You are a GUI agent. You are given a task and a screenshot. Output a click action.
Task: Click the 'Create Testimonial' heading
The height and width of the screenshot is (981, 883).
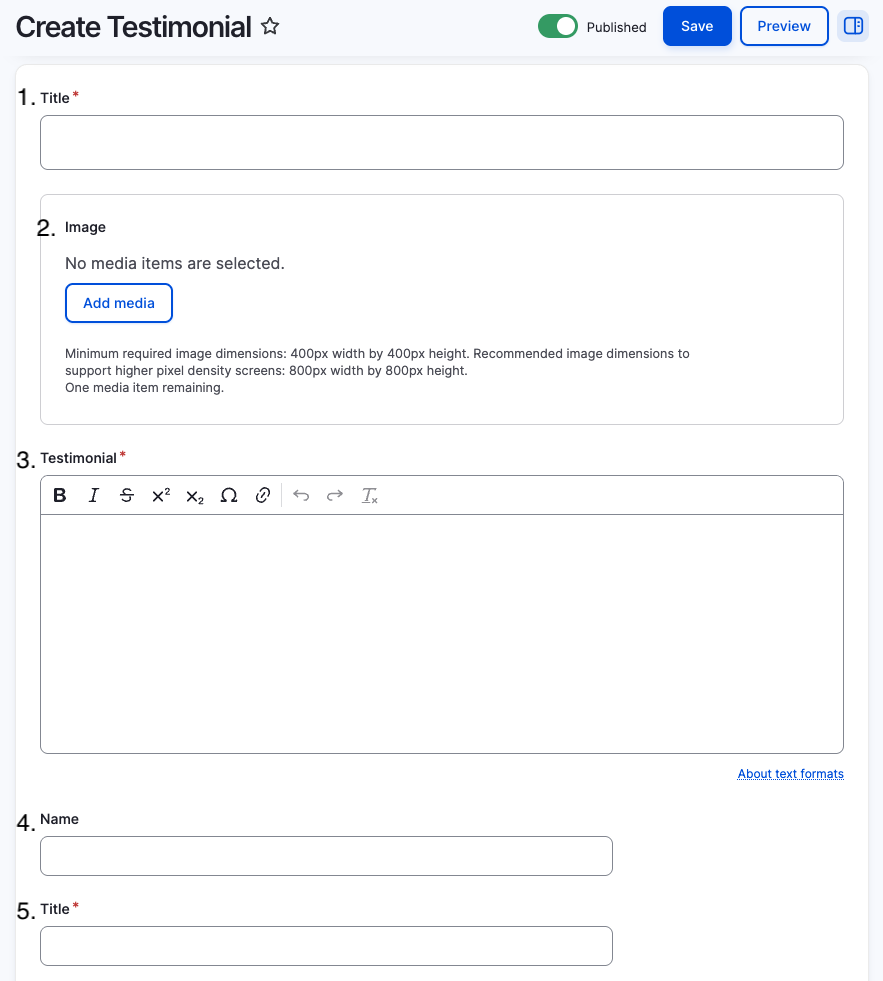(x=133, y=27)
